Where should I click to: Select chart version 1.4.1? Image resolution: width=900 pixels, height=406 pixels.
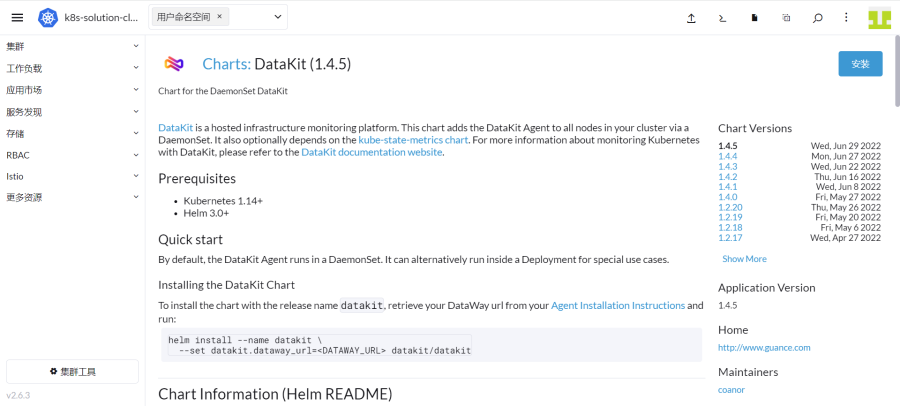coord(728,187)
